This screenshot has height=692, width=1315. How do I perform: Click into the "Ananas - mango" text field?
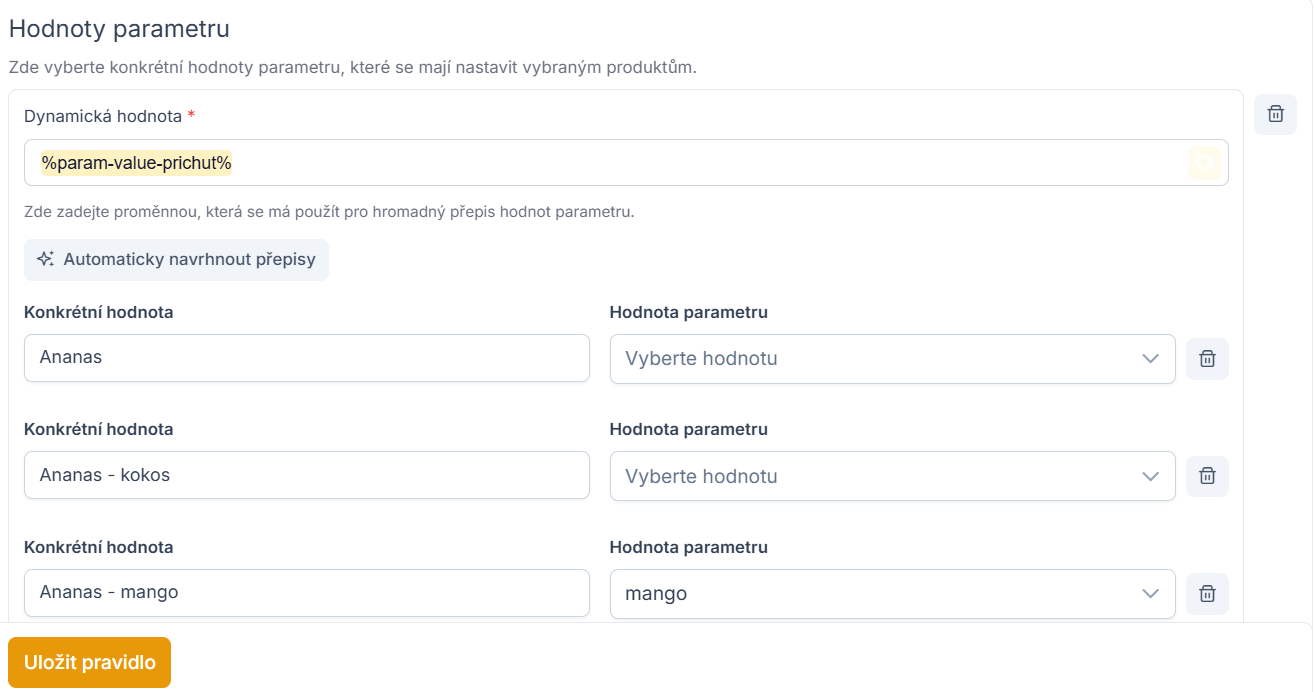tap(306, 593)
